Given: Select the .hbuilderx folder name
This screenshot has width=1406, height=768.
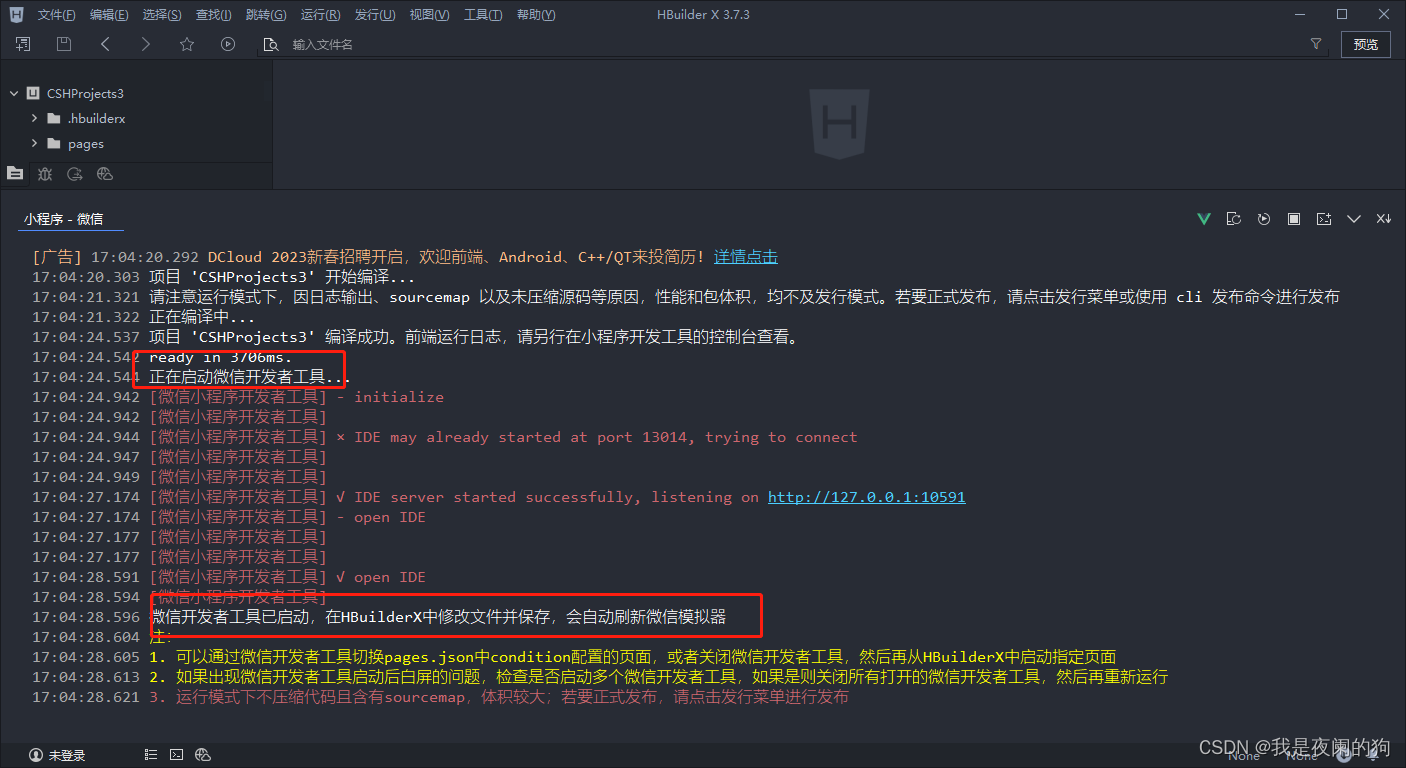Looking at the screenshot, I should coord(97,118).
